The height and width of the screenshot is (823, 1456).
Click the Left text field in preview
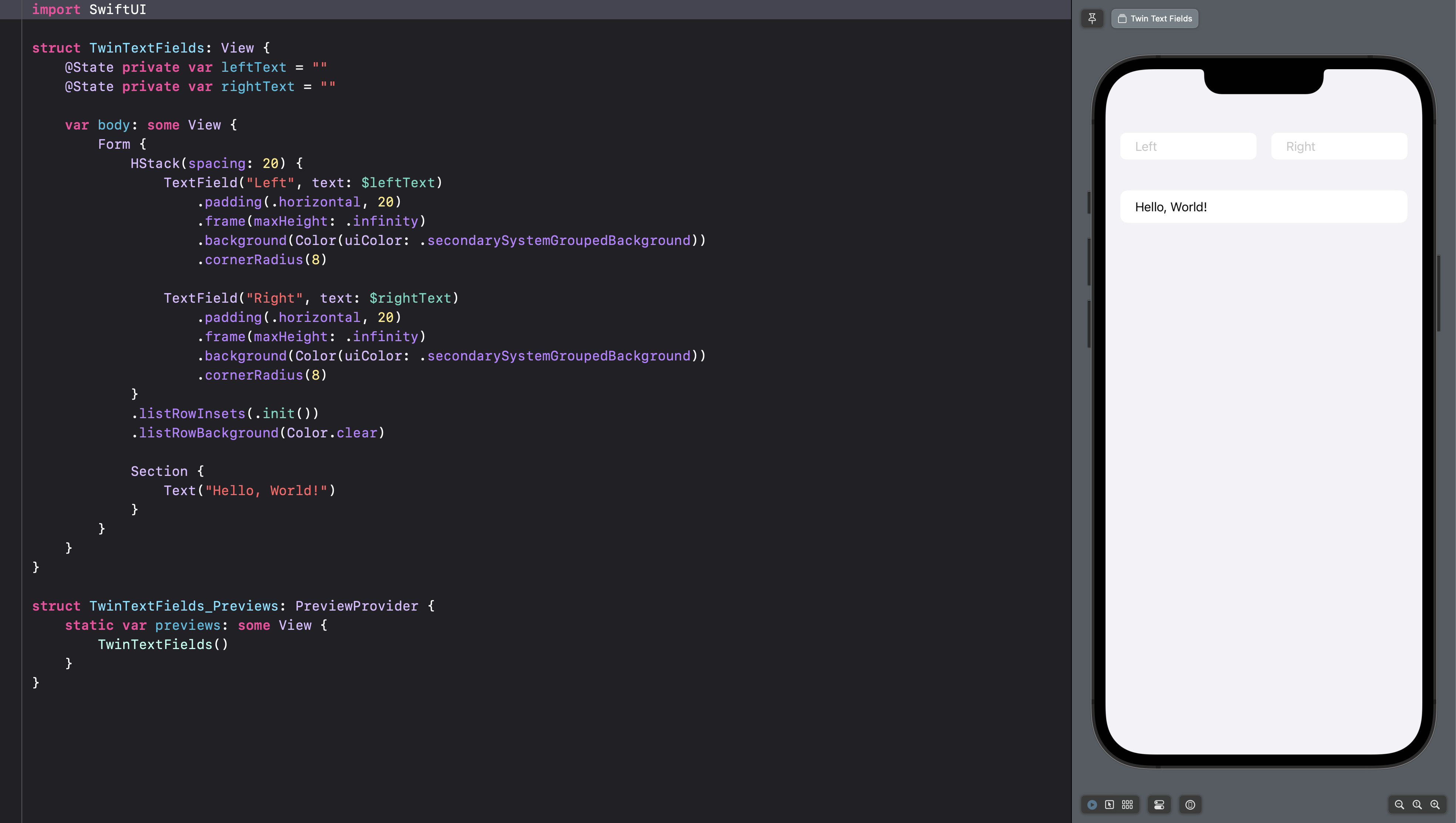[x=1188, y=147]
